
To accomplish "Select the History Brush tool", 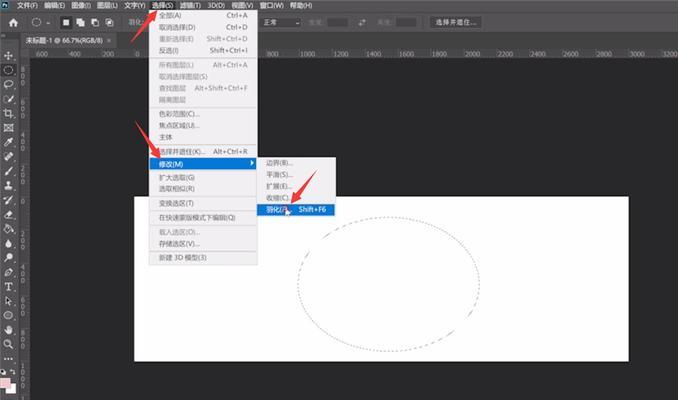I will (x=8, y=200).
